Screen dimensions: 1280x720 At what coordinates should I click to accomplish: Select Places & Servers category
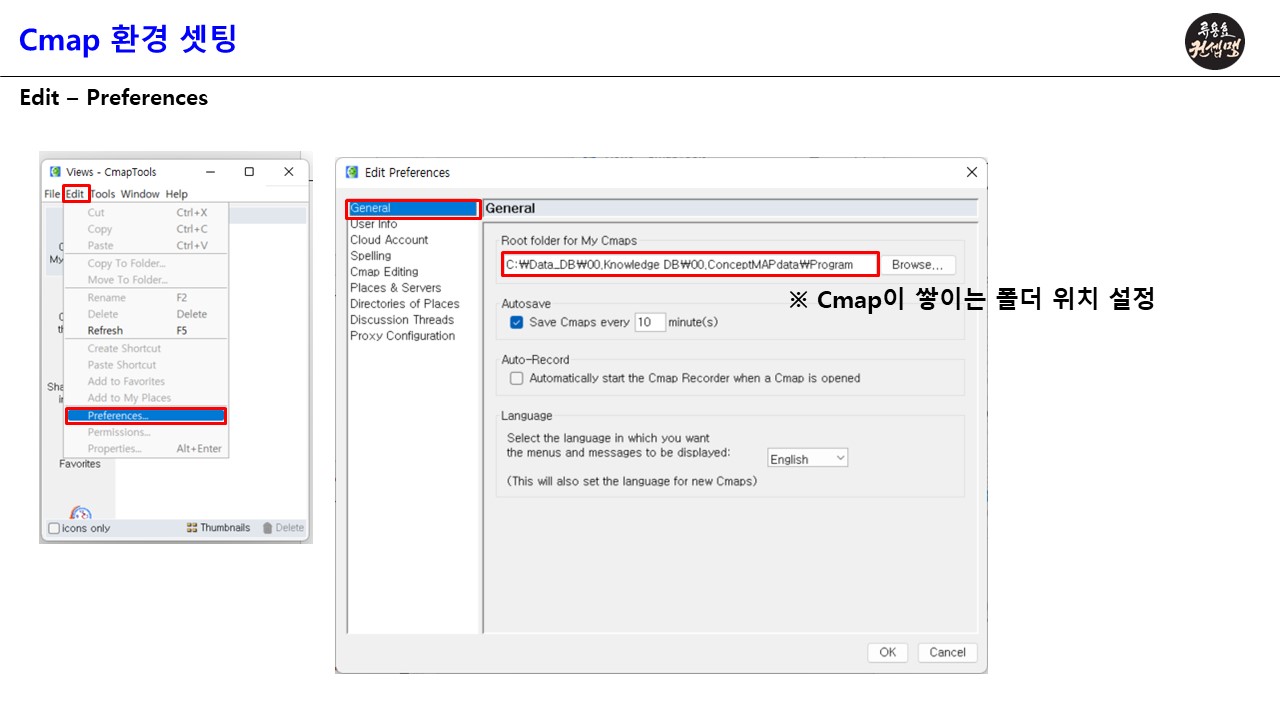[395, 288]
